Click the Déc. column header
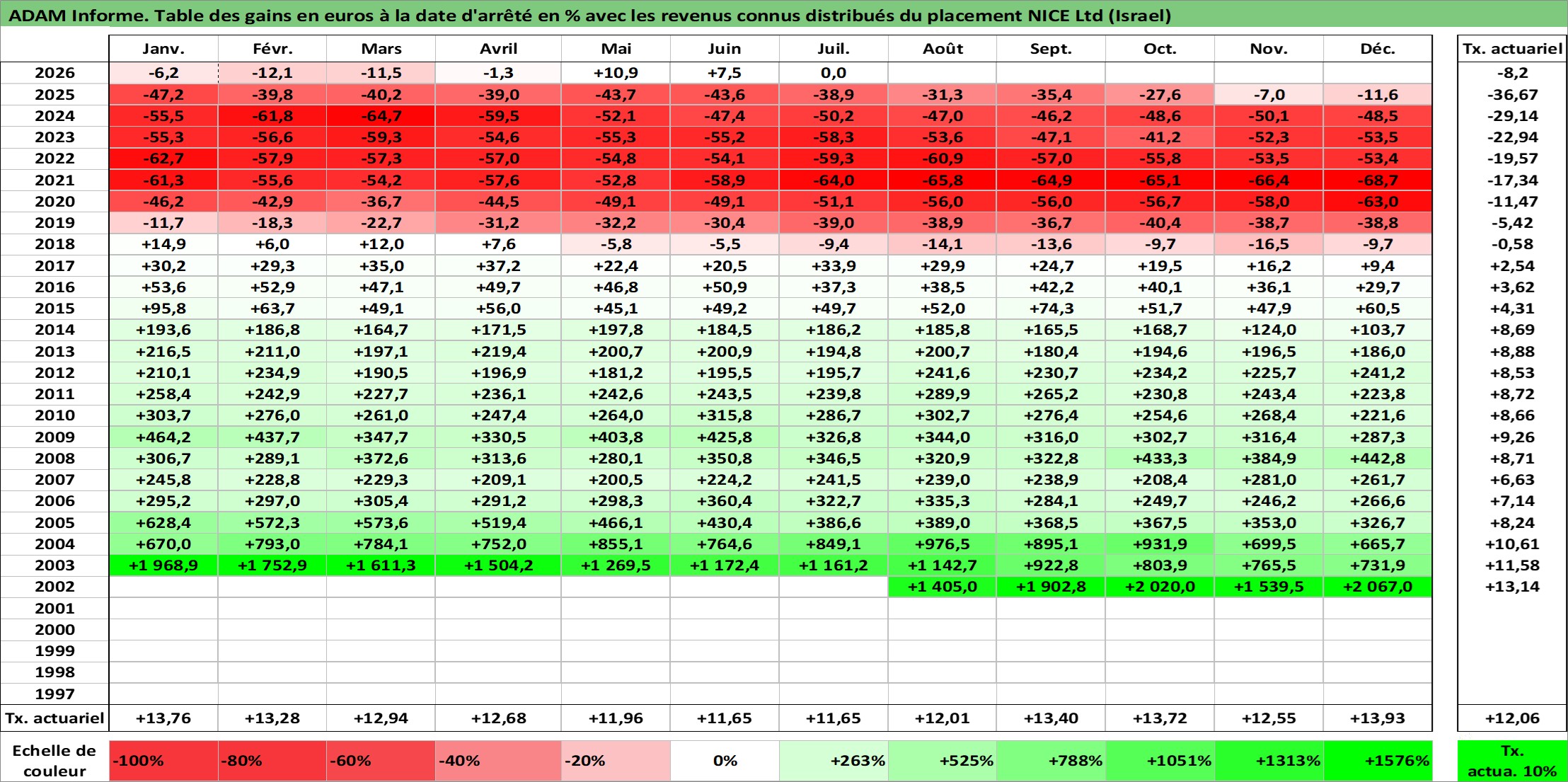 tap(1378, 49)
